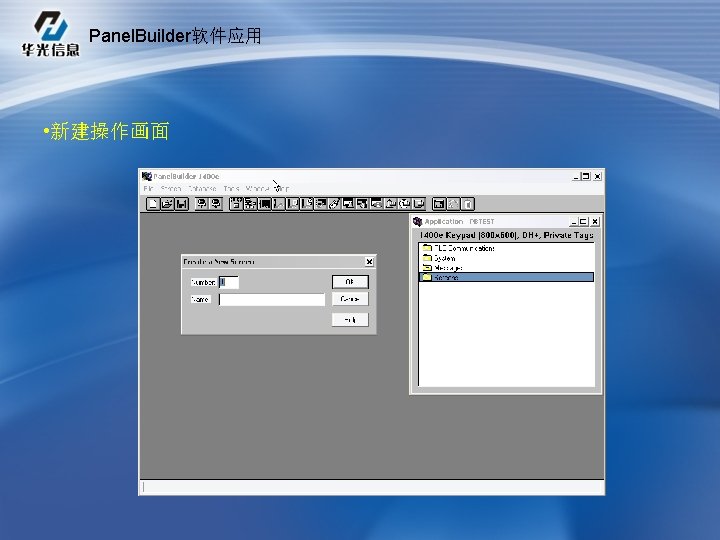The height and width of the screenshot is (540, 720).
Task: Confirm new screen with OK button
Action: pyautogui.click(x=350, y=281)
